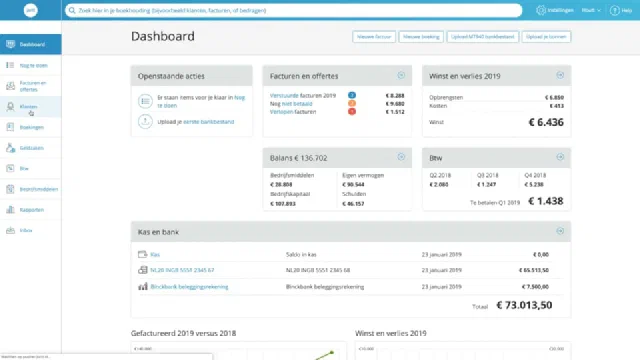Viewport: 640px width, 360px height.
Task: Open the Btw card arrow icon
Action: pyautogui.click(x=560, y=157)
